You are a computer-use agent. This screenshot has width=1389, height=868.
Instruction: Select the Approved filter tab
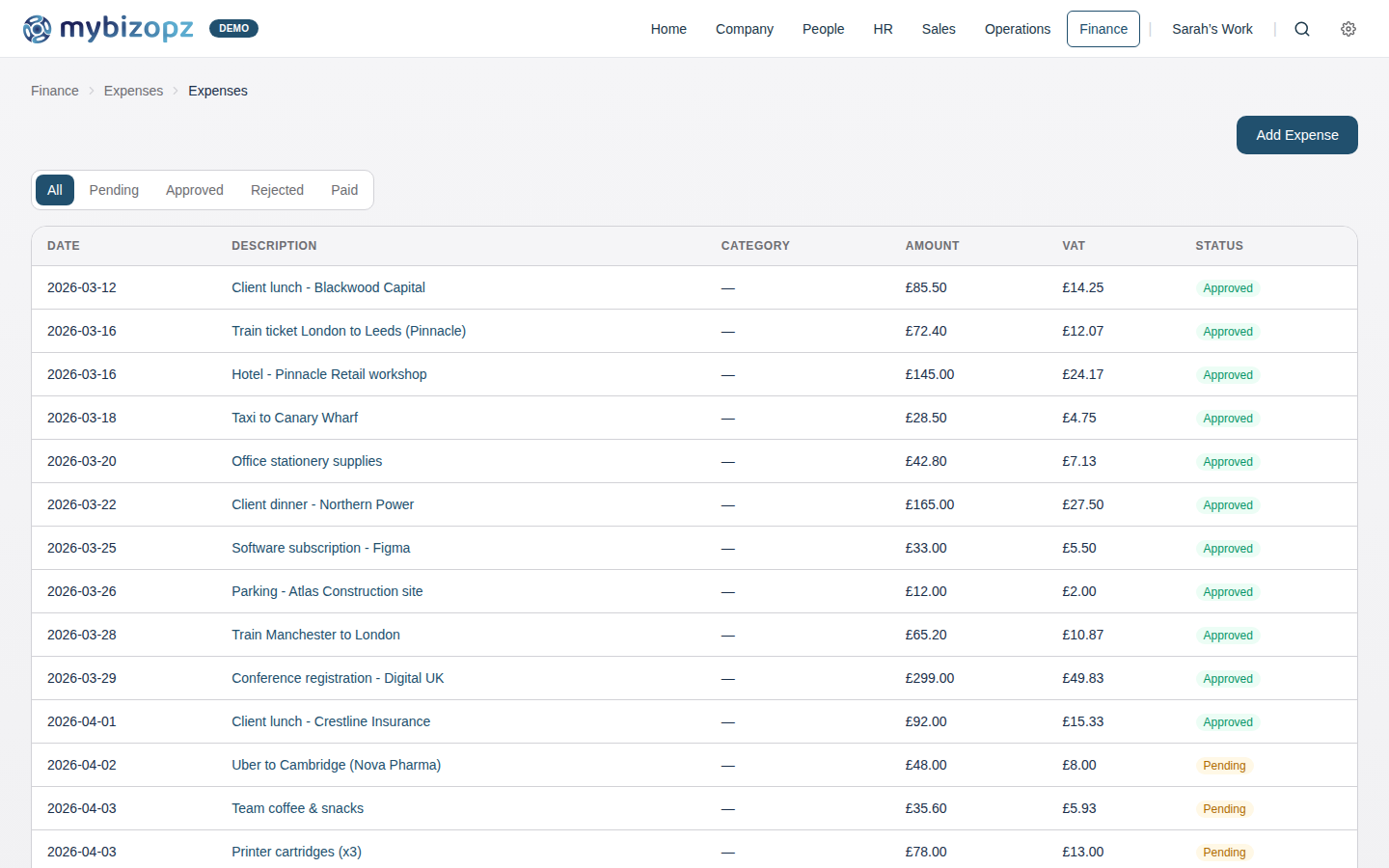(x=194, y=190)
